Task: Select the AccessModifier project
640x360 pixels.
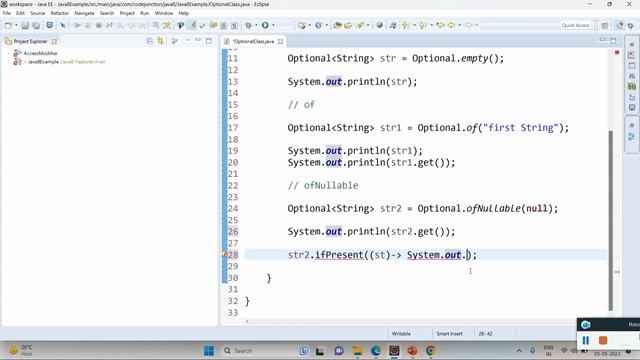Action: (x=40, y=53)
